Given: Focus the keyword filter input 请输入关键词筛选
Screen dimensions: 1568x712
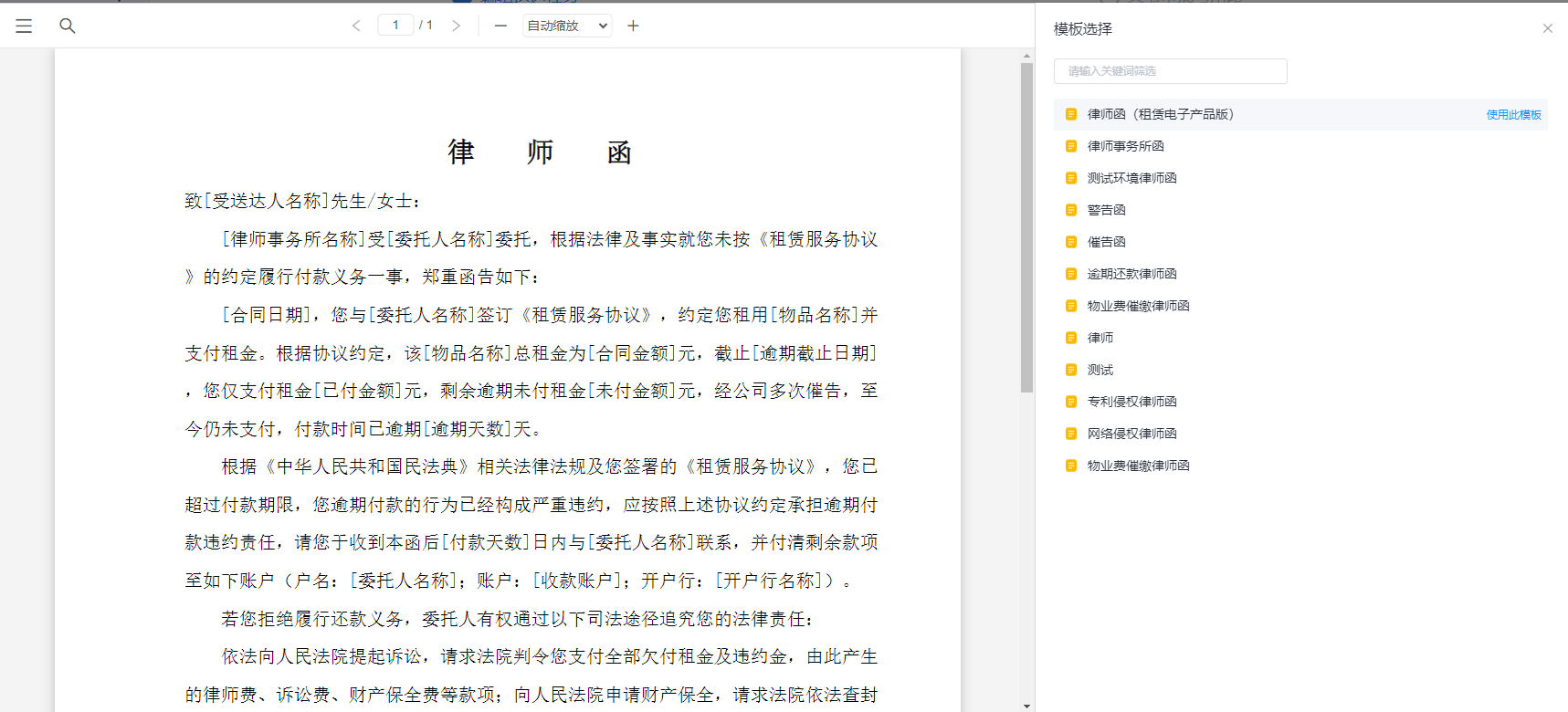Looking at the screenshot, I should [x=1170, y=71].
